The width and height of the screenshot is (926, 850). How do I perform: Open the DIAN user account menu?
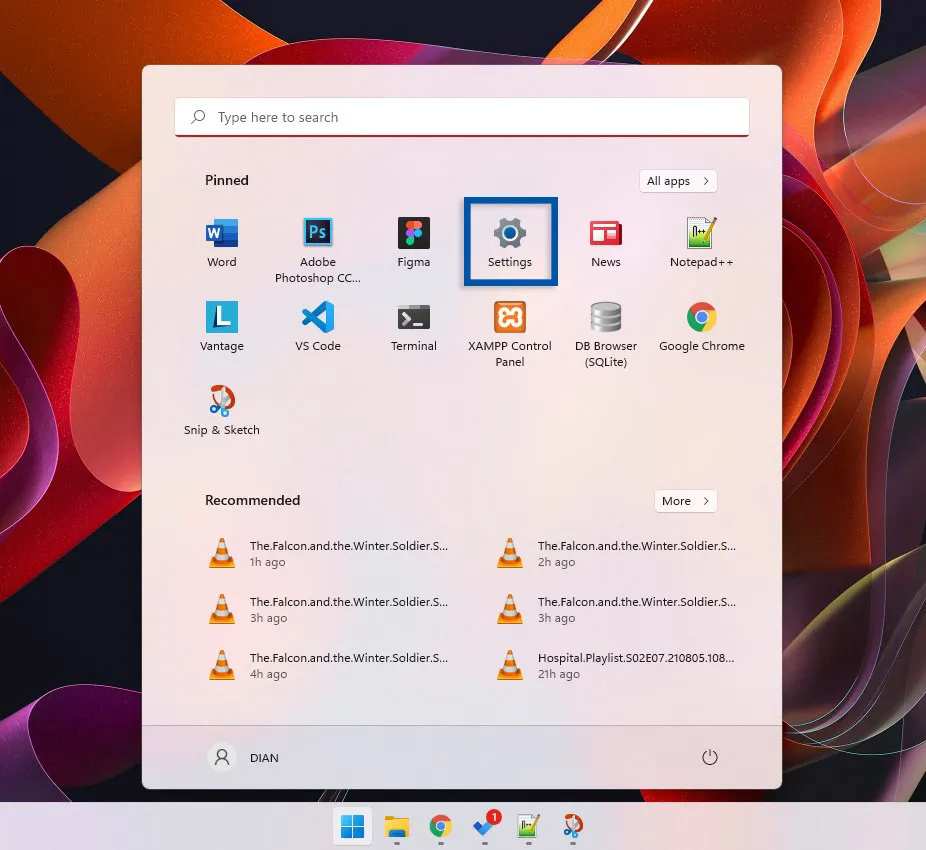click(x=244, y=757)
